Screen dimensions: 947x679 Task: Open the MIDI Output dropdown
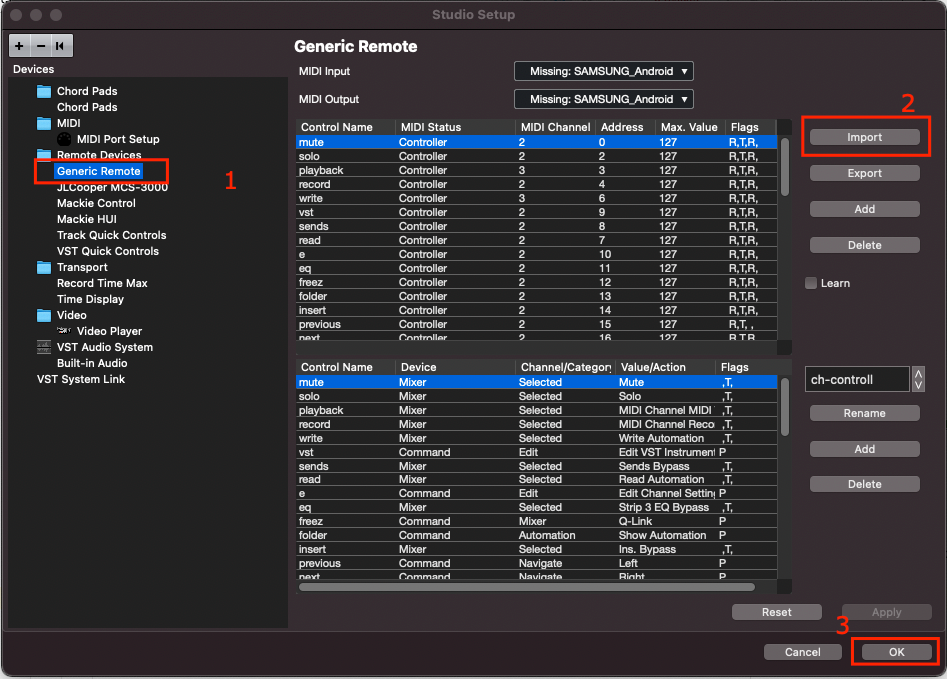(x=603, y=99)
